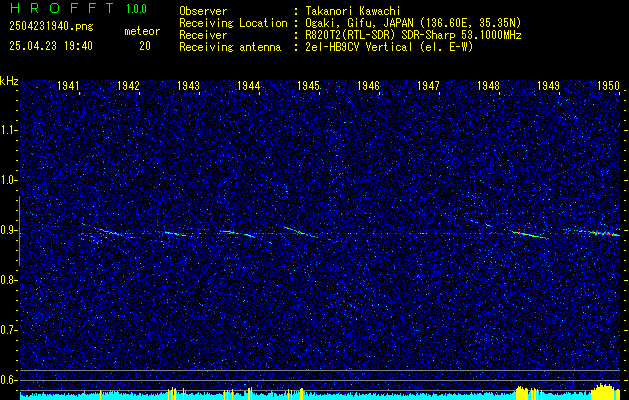The width and height of the screenshot is (629, 400).
Task: Click the meteor echo trace near 1945
Action: 301,232
